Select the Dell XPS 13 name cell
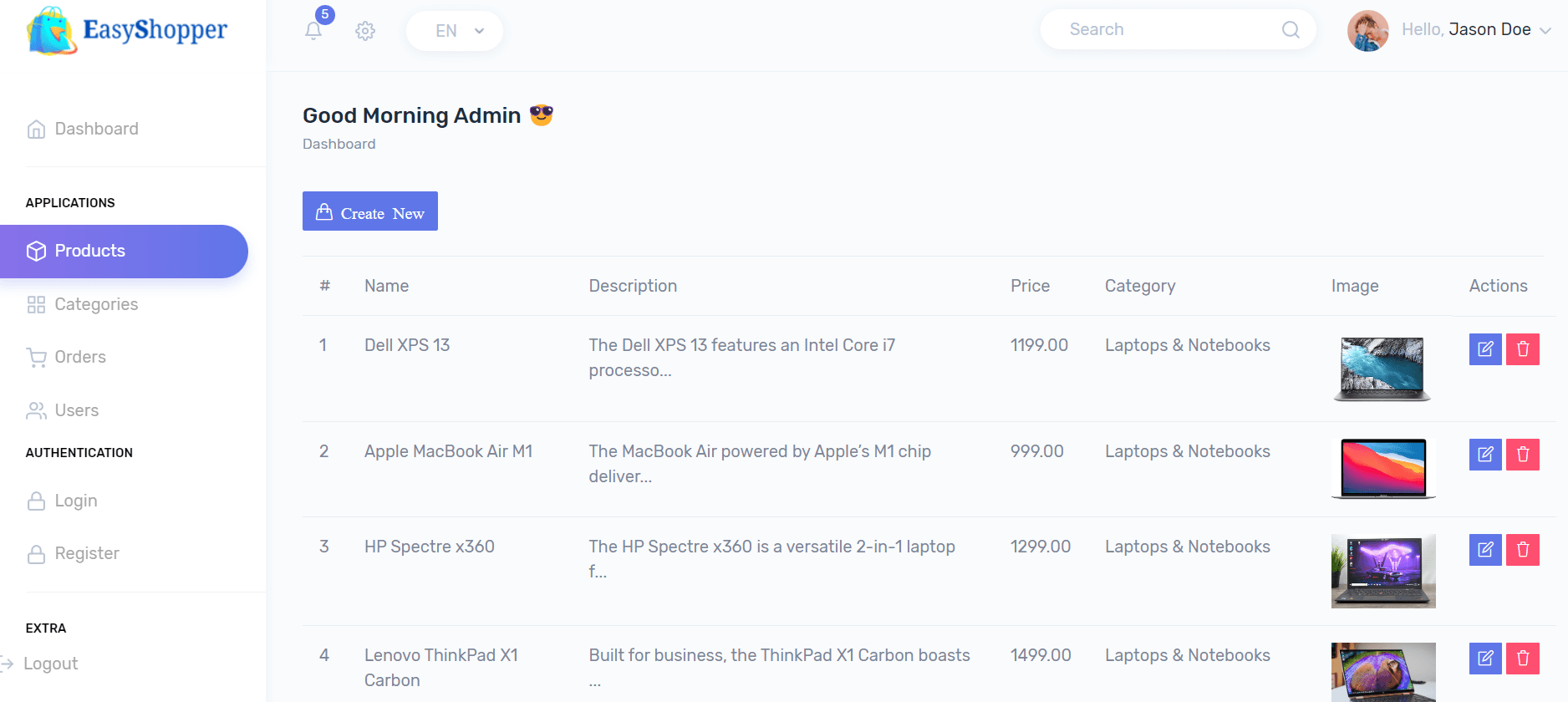 (407, 345)
